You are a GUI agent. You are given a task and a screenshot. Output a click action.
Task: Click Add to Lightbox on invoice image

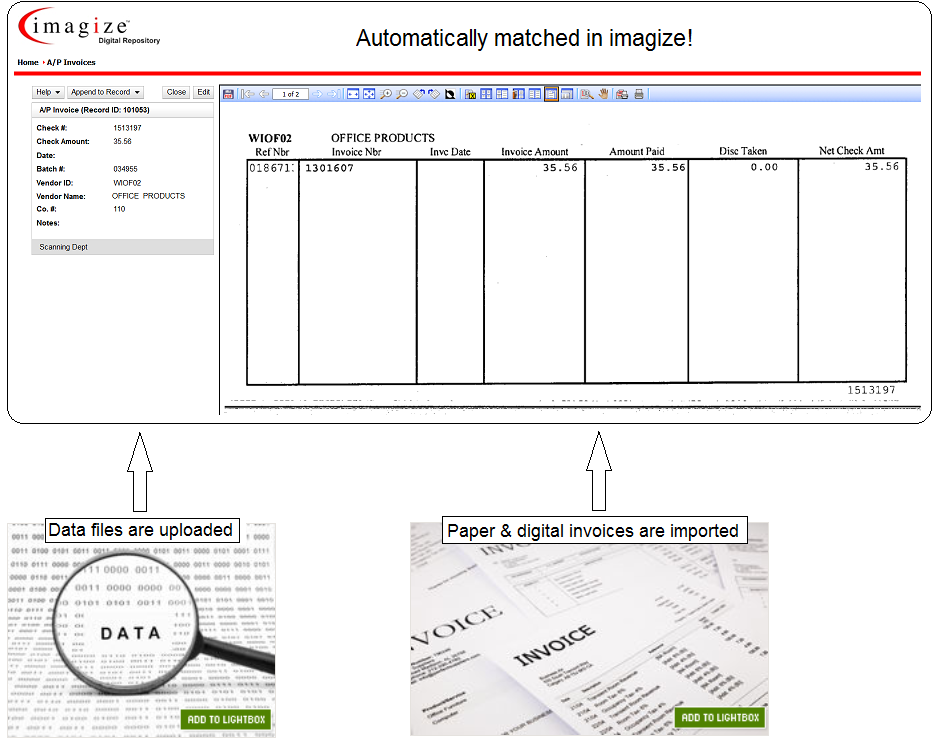coord(720,718)
